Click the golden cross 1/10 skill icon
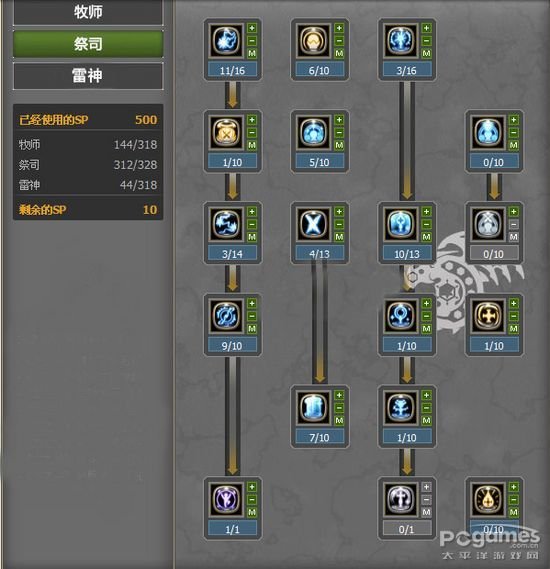This screenshot has height=569, width=550. pyautogui.click(x=488, y=316)
